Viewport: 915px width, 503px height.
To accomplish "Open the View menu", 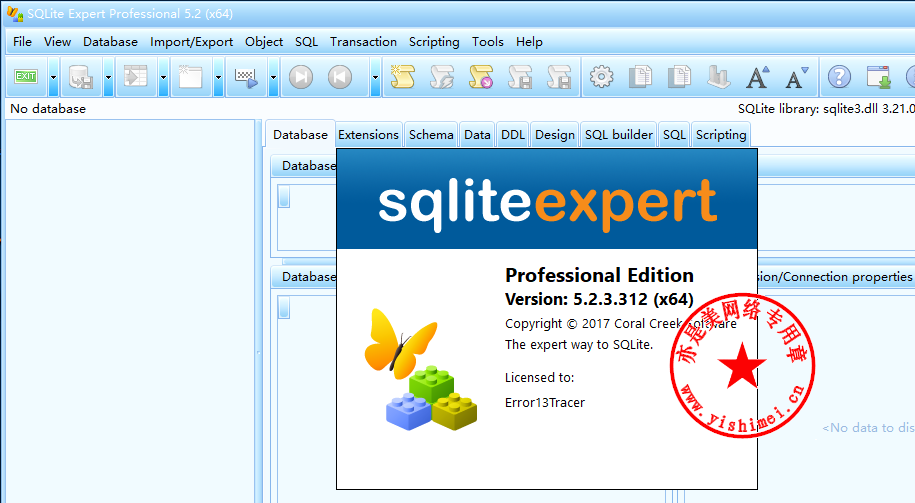I will click(57, 42).
